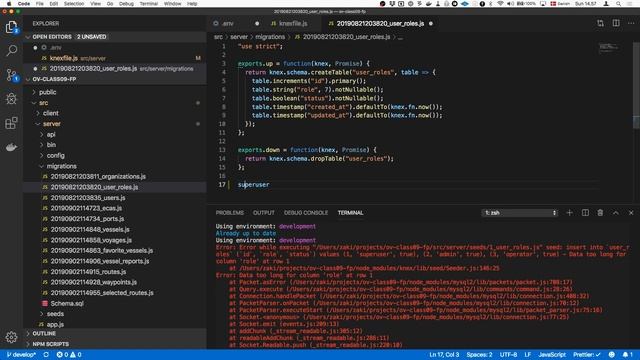Screen dimensions: 640x360
Task: Close the terminal panel
Action: (x=631, y=213)
